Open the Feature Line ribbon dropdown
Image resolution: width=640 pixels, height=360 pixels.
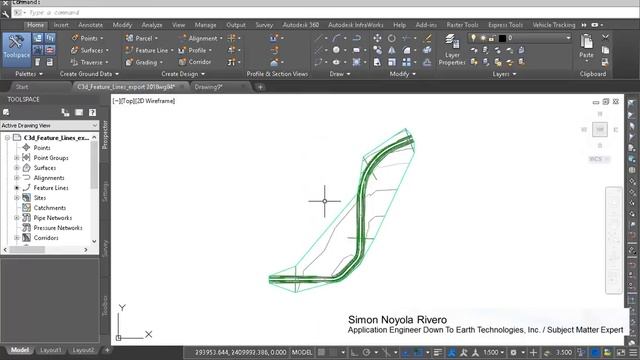coord(172,50)
